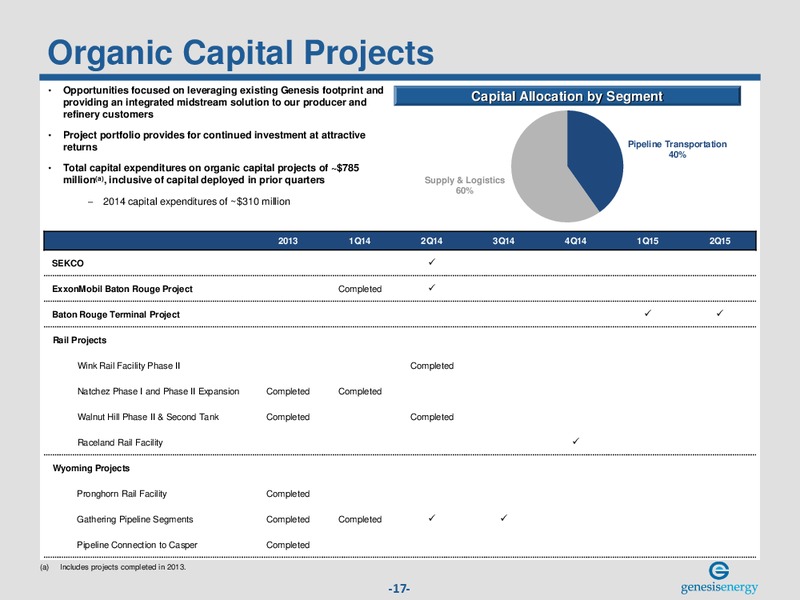This screenshot has height=600, width=800.
Task: Click the 1Q14 Completed cell for Natchez
Action: (x=360, y=391)
